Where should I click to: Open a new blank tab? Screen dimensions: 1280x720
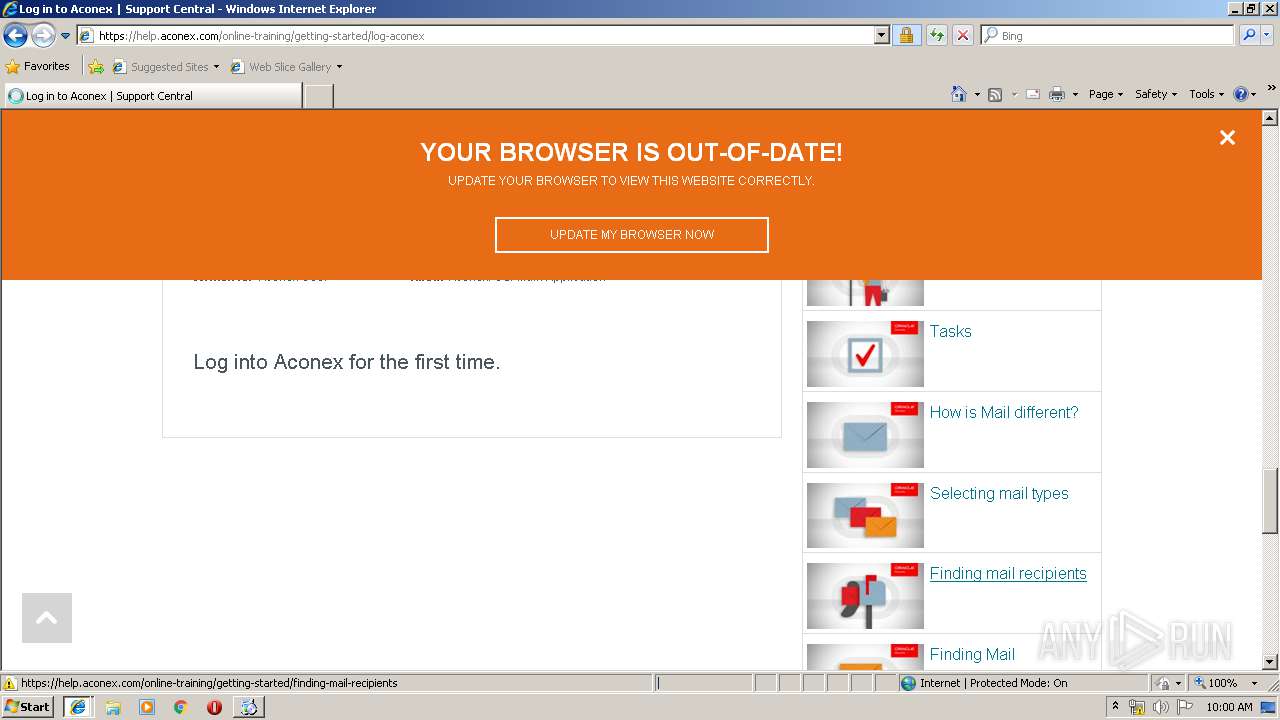pyautogui.click(x=318, y=96)
